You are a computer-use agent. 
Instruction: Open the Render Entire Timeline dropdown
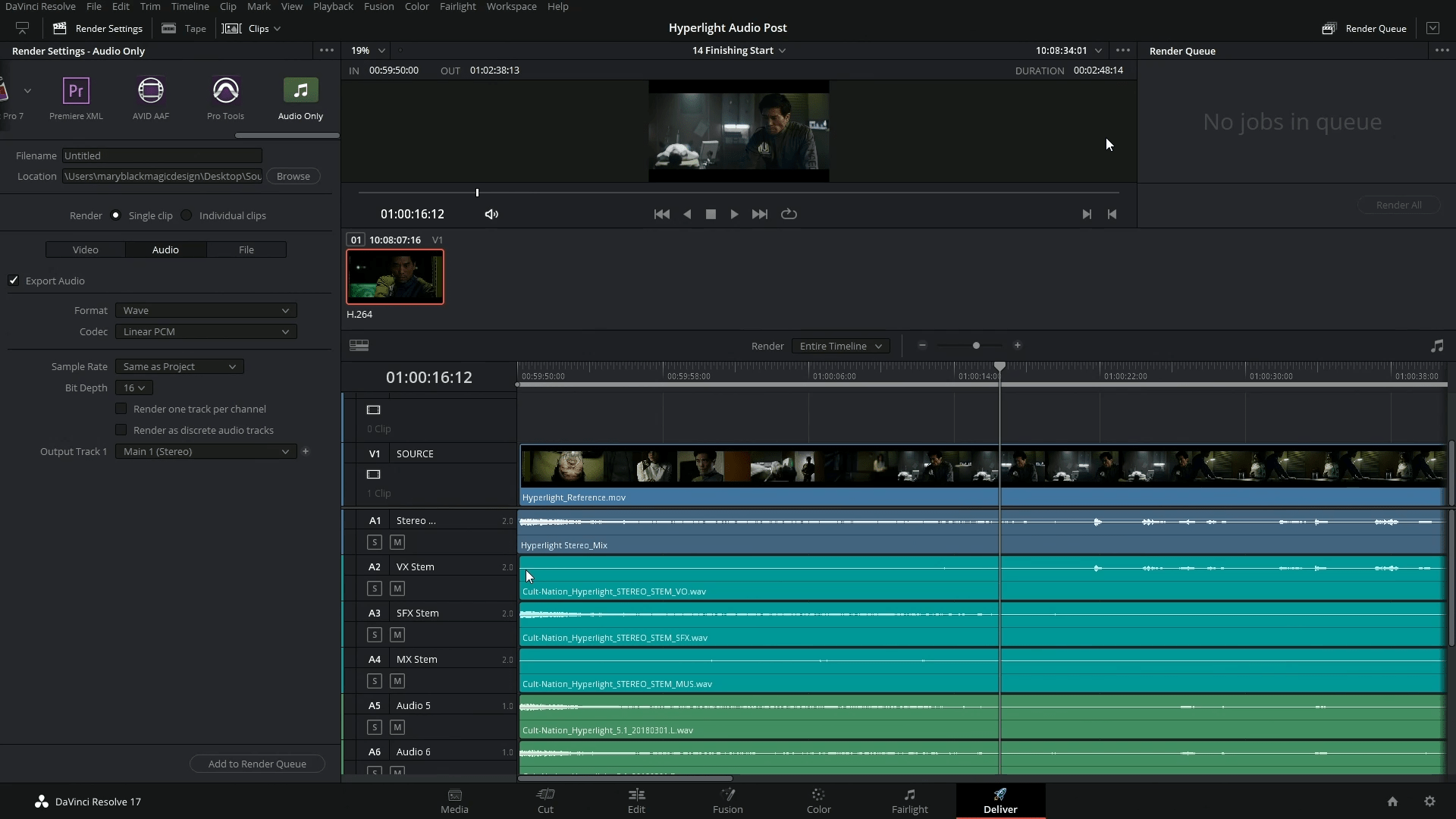point(840,347)
